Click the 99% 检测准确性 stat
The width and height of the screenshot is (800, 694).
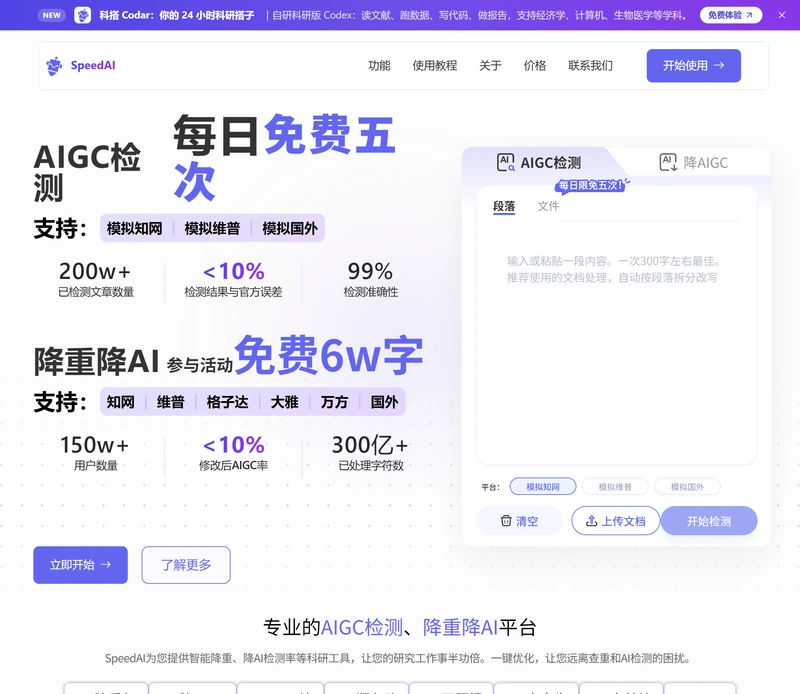pos(370,279)
